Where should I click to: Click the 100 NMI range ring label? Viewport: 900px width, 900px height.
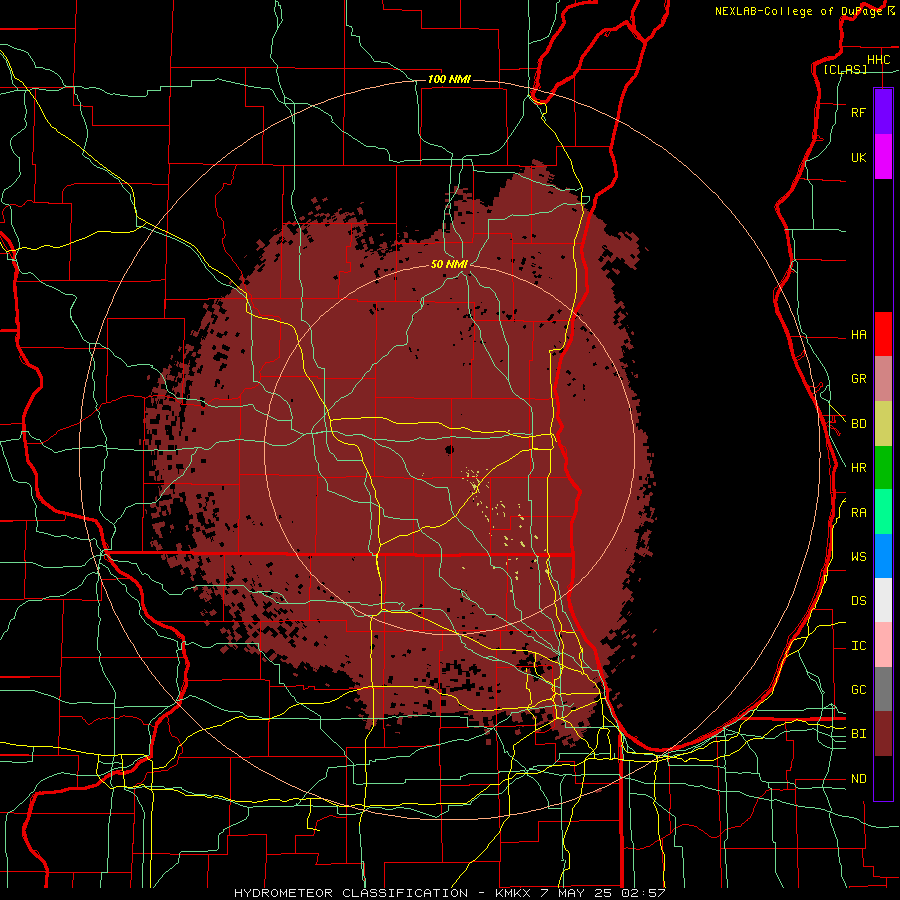click(x=449, y=79)
